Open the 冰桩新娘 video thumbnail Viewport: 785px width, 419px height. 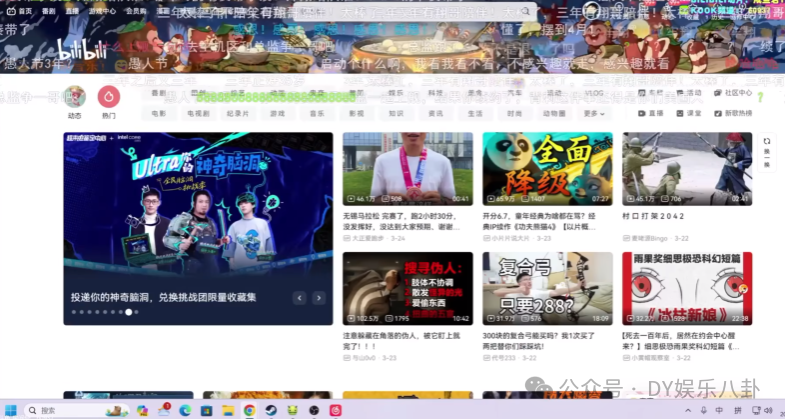(x=687, y=288)
